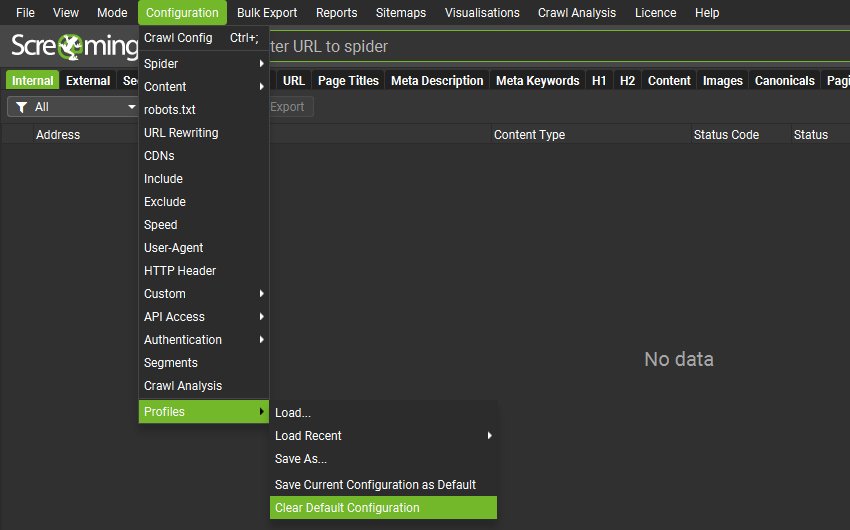The height and width of the screenshot is (530, 850).
Task: Switch to the Page Titles tab
Action: (x=348, y=81)
